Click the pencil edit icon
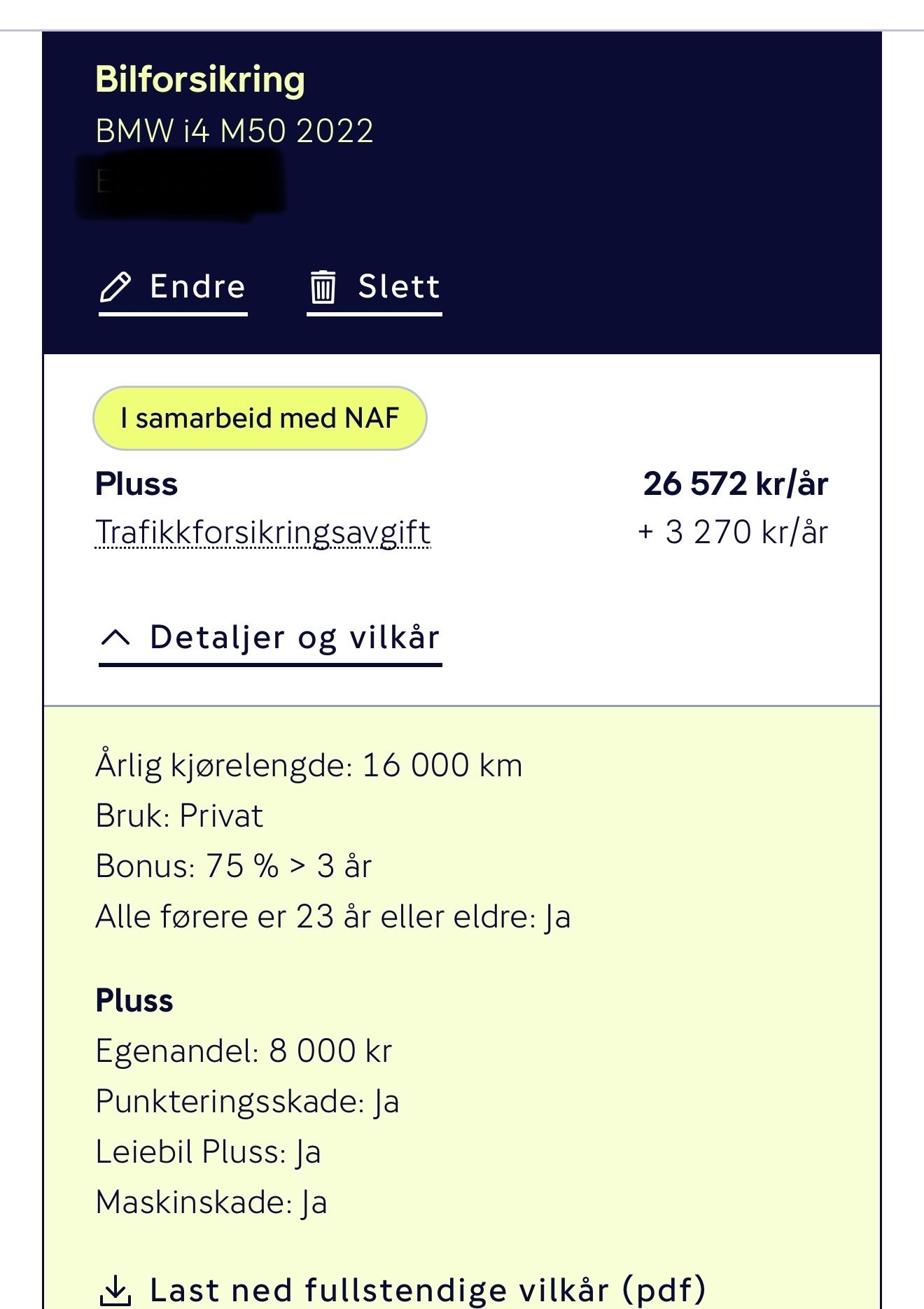The height and width of the screenshot is (1309, 924). (x=115, y=287)
